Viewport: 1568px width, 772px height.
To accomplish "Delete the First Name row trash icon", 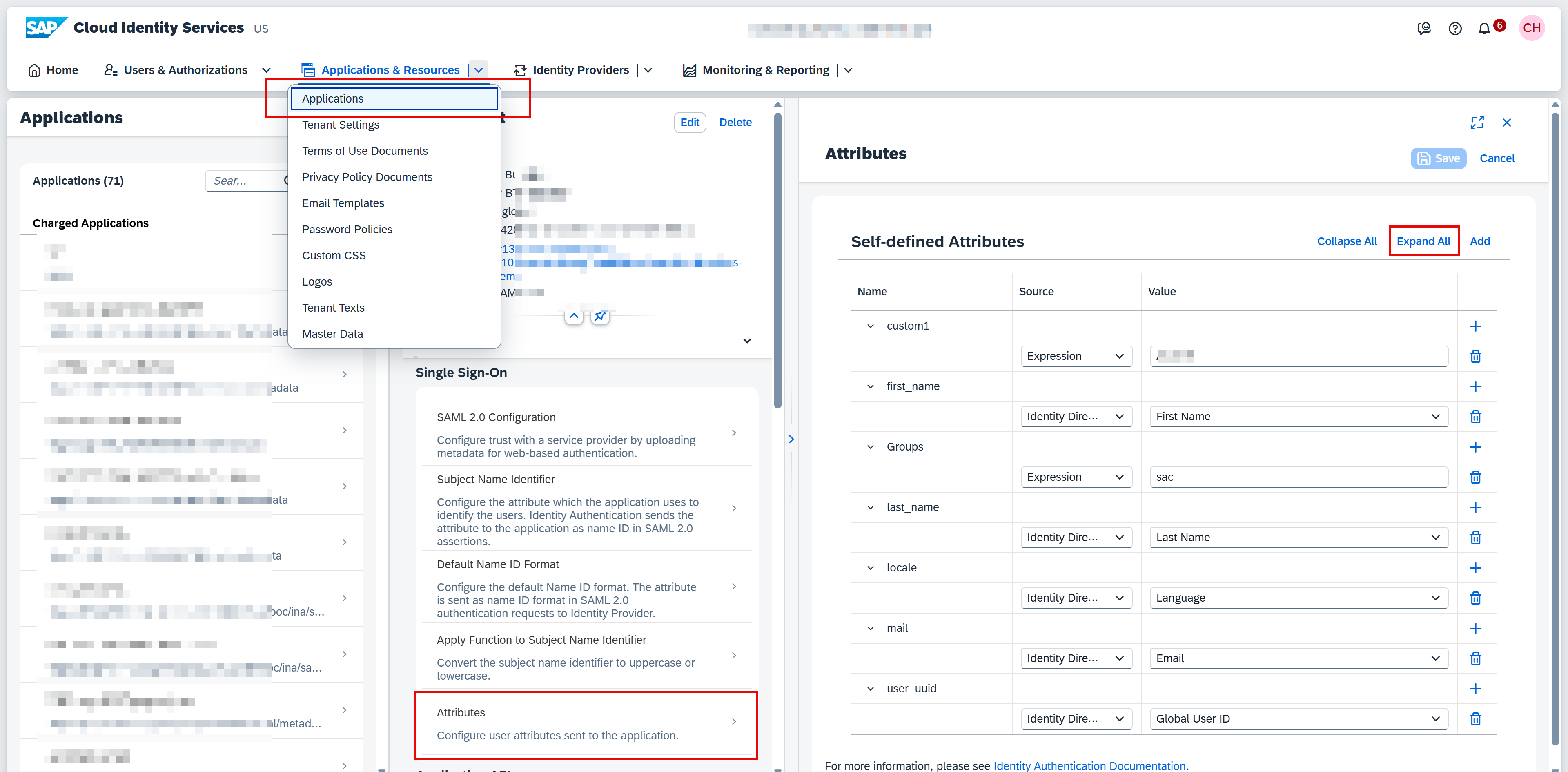I will click(x=1475, y=417).
